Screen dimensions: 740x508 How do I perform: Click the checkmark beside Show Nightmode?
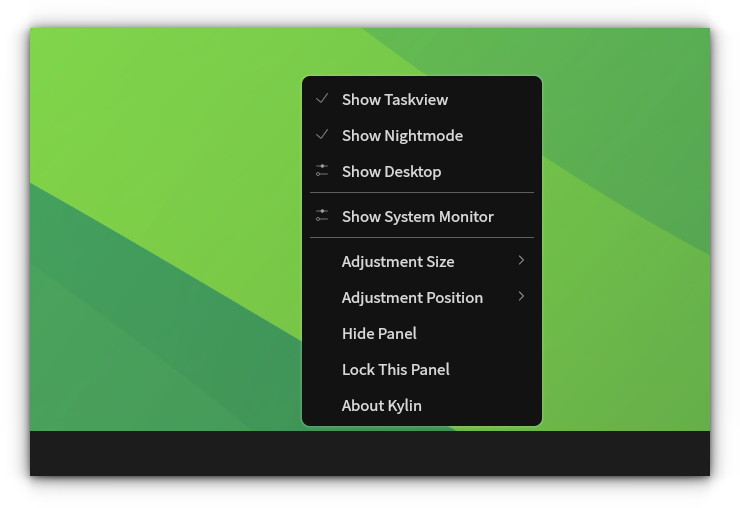tap(322, 135)
